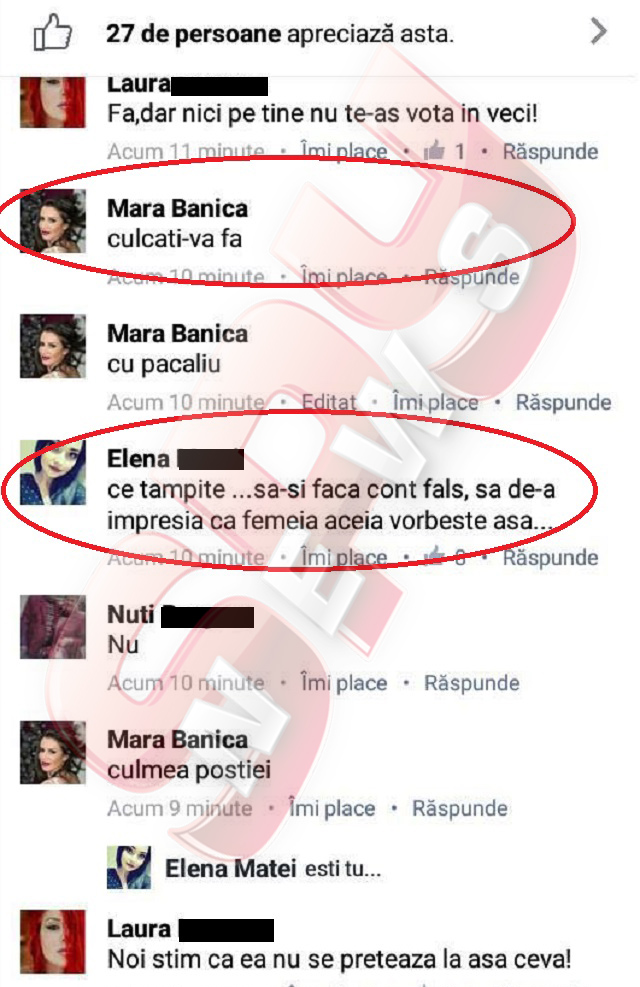Click the thumbs-up like icon at top
Viewport: 640px width, 987px height.
coord(52,32)
